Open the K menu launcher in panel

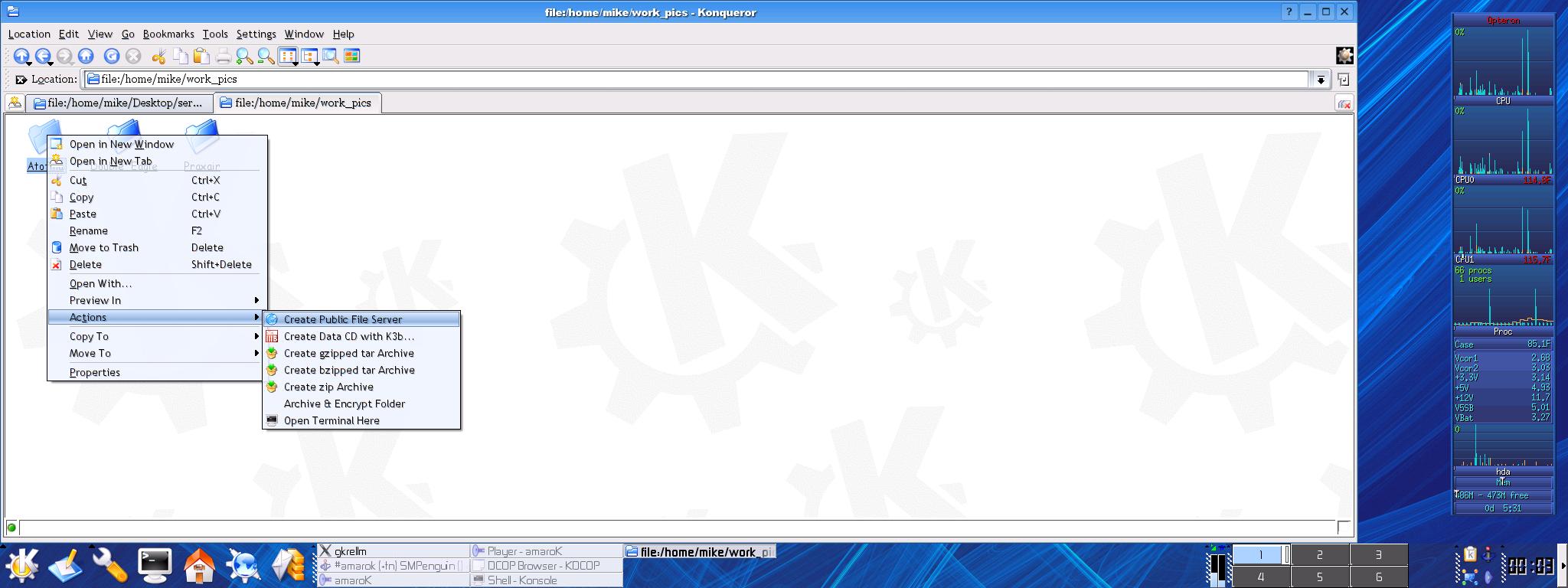pos(21,565)
